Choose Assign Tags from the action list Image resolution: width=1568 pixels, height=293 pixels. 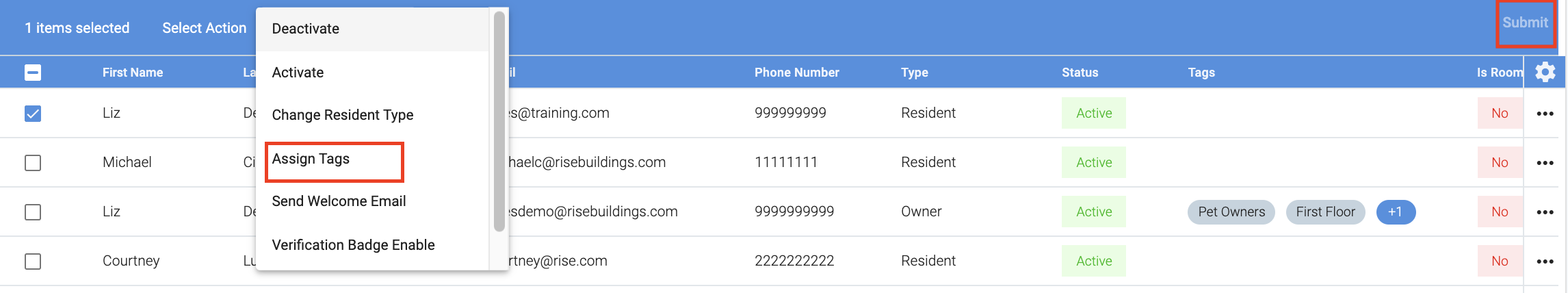(311, 159)
